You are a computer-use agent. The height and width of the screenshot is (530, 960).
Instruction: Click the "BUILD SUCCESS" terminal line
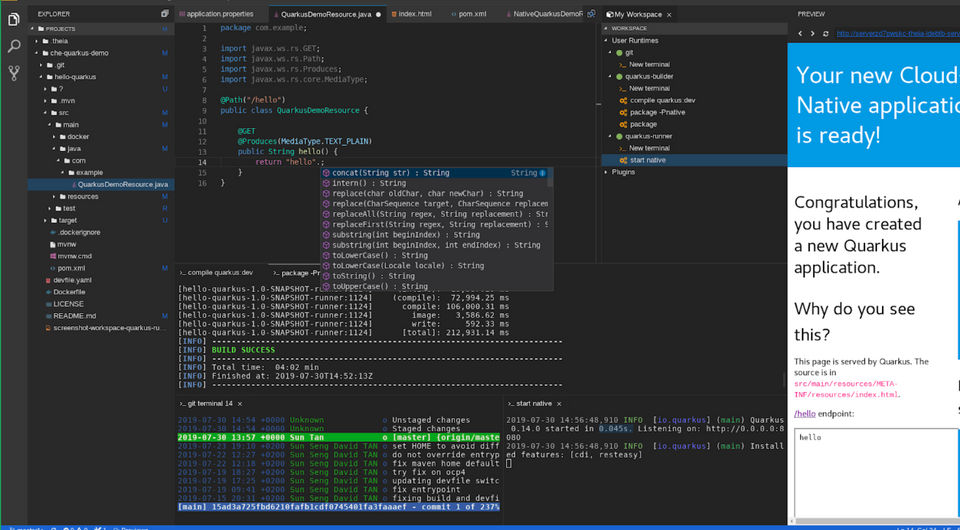(x=243, y=350)
